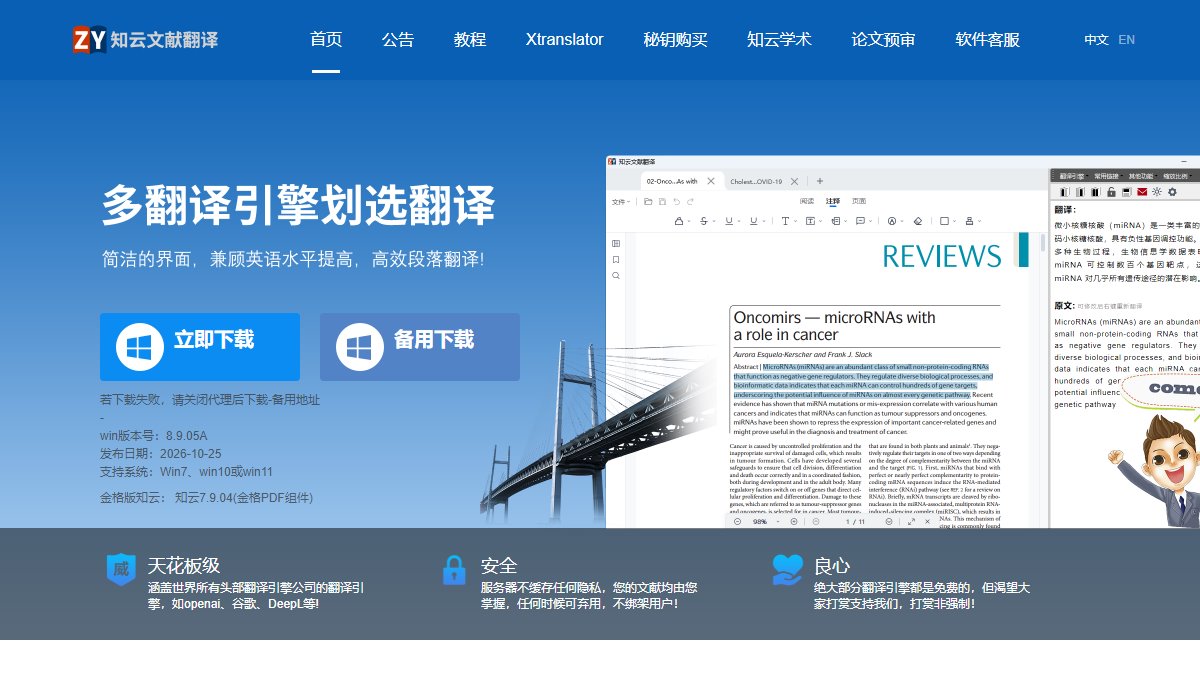1200x675 pixels.
Task: Switch to 阅读 mode tab
Action: pos(807,201)
